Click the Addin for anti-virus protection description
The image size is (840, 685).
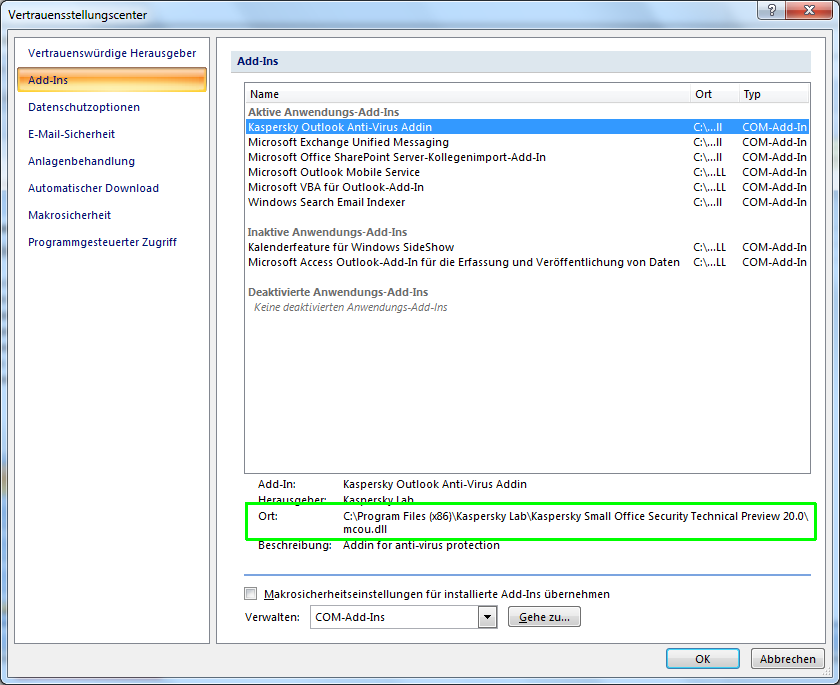pyautogui.click(x=421, y=545)
